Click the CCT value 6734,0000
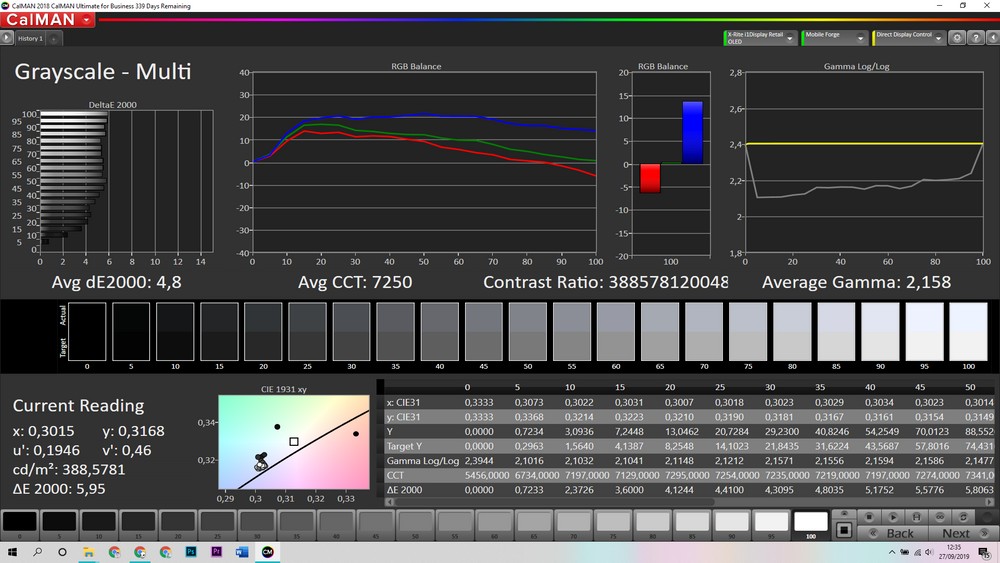Image resolution: width=1000 pixels, height=563 pixels. tap(536, 475)
